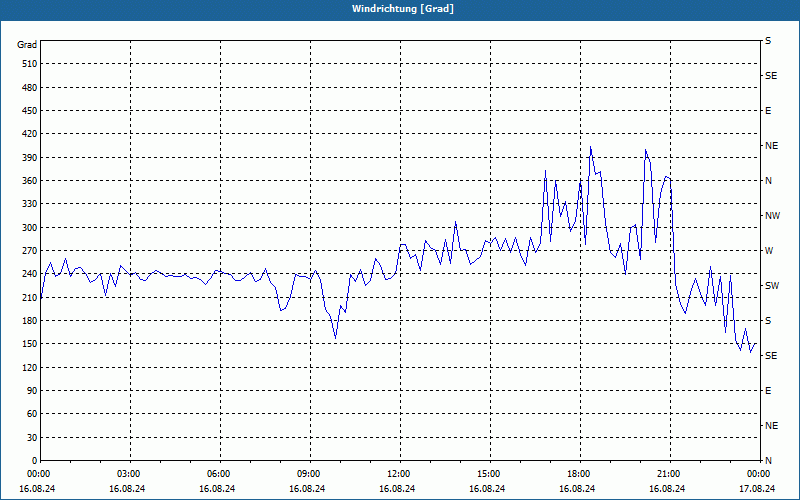Click the 16.08.24 date under 12:00
Viewport: 800px width, 500px height.
point(397,488)
